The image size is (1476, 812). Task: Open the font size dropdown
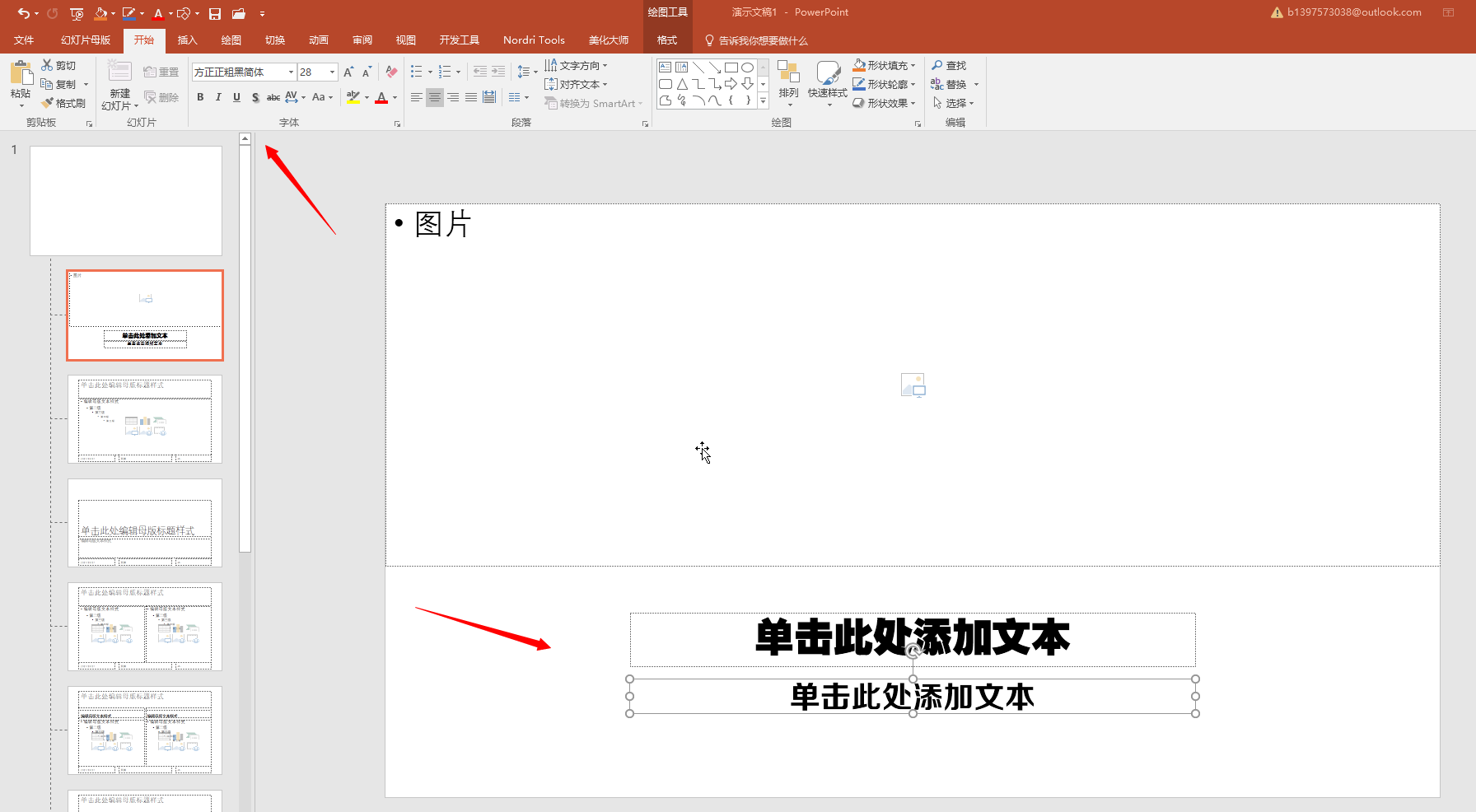(332, 72)
